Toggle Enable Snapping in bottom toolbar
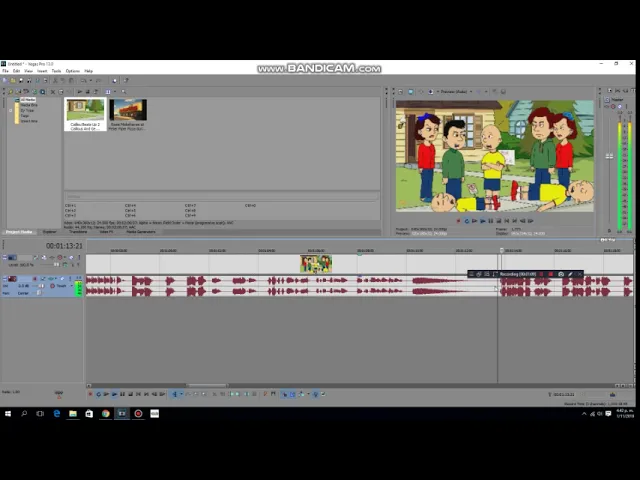 (x=284, y=394)
